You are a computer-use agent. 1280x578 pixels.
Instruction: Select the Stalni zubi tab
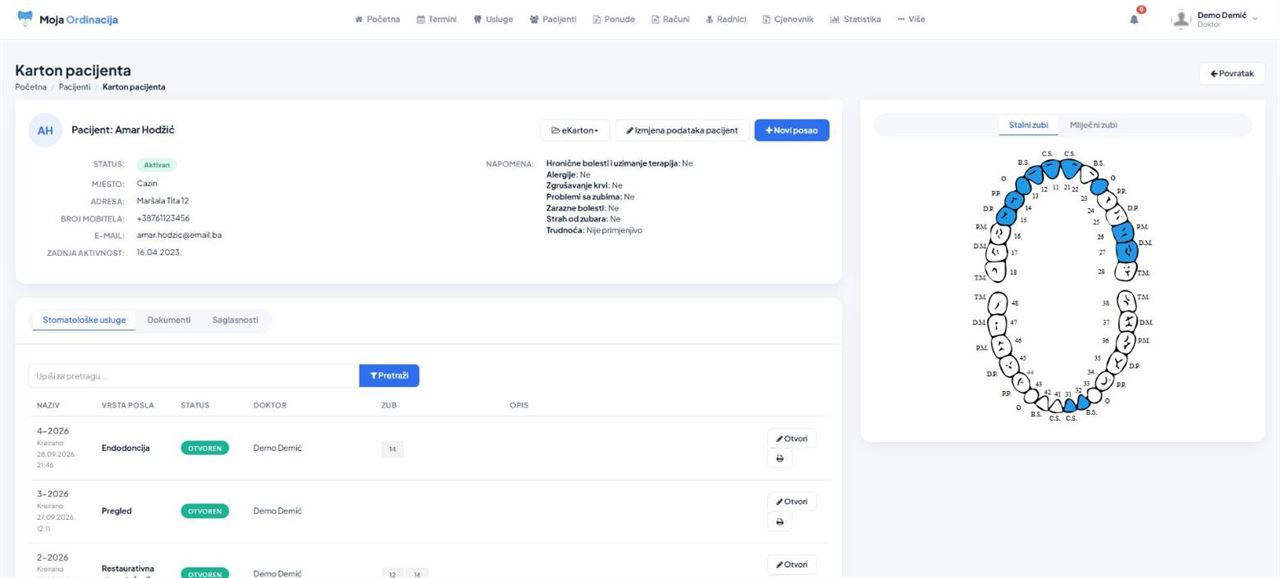coord(1027,125)
